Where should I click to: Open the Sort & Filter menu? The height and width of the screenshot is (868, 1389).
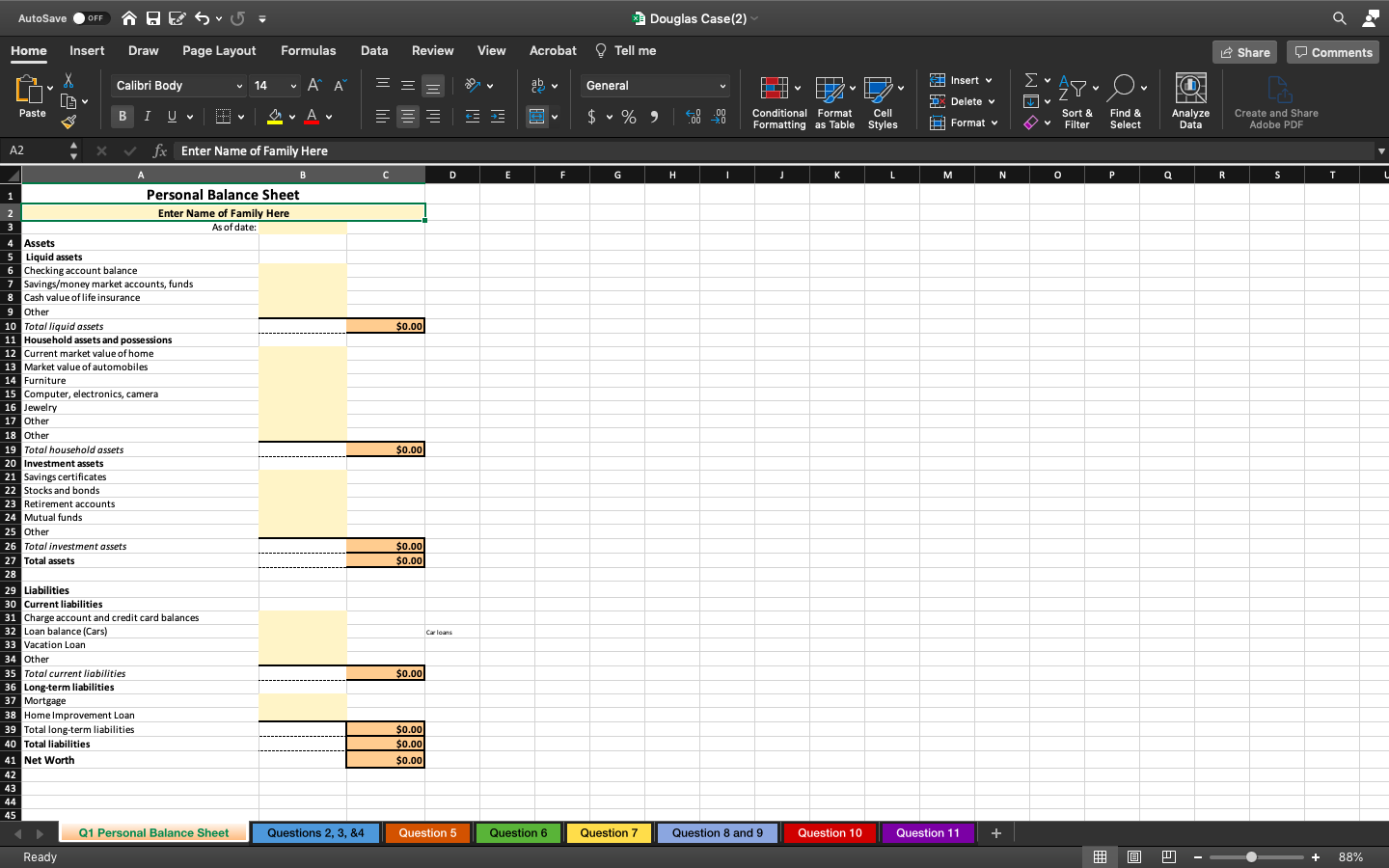pyautogui.click(x=1077, y=100)
